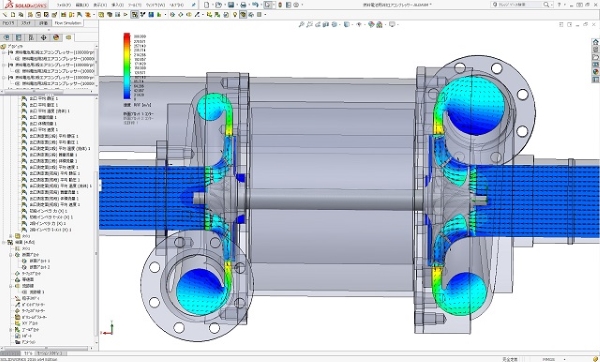Click the DisplayManager color sphere tab icon

click(x=56, y=38)
